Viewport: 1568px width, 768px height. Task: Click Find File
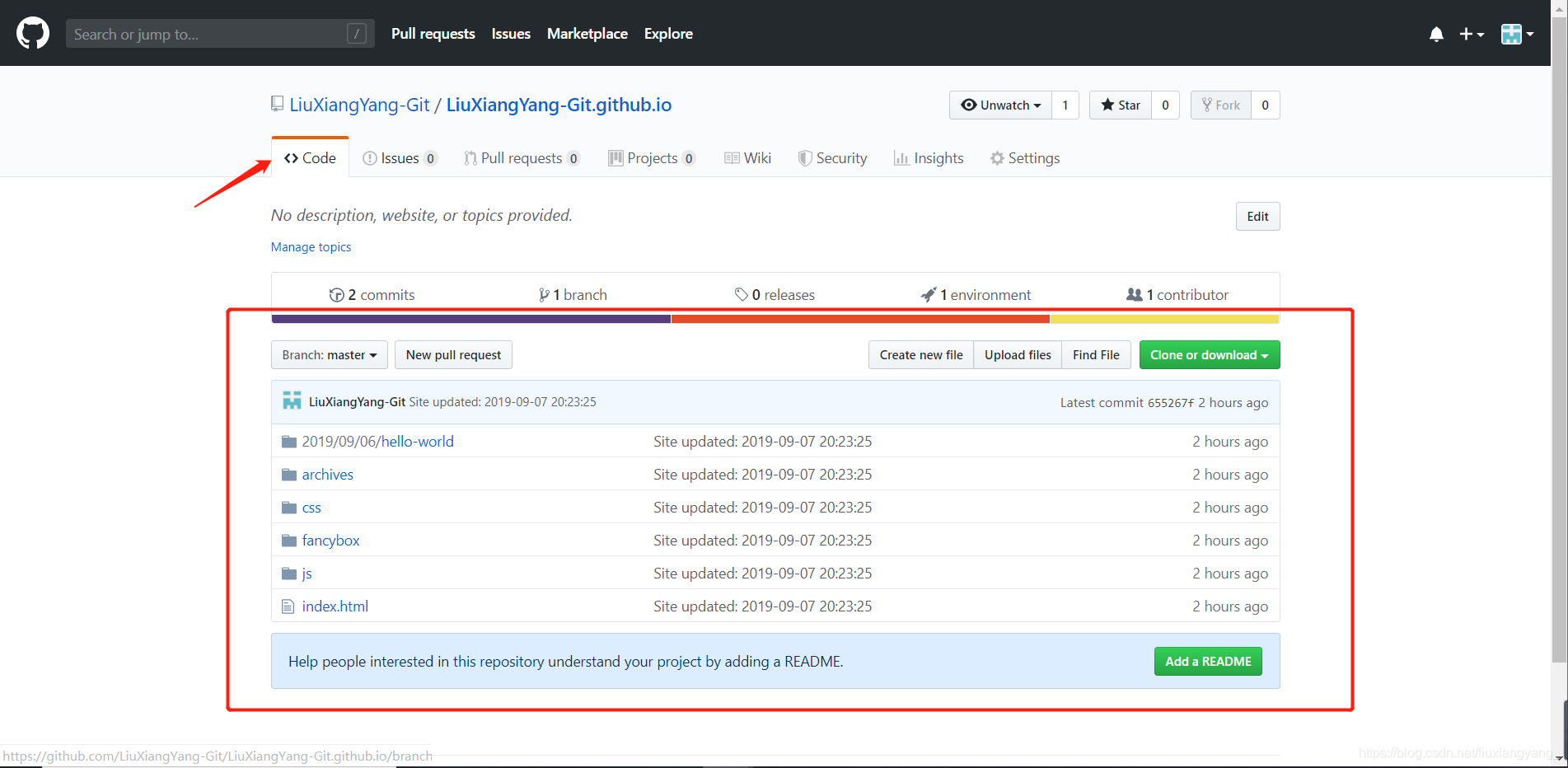click(x=1096, y=354)
